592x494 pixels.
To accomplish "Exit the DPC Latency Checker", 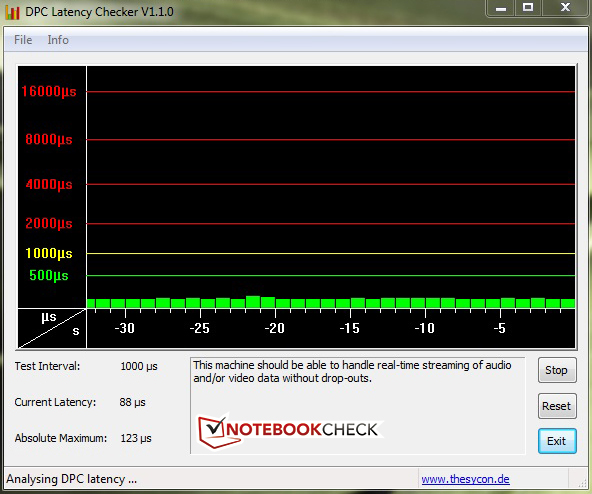I will click(x=557, y=441).
